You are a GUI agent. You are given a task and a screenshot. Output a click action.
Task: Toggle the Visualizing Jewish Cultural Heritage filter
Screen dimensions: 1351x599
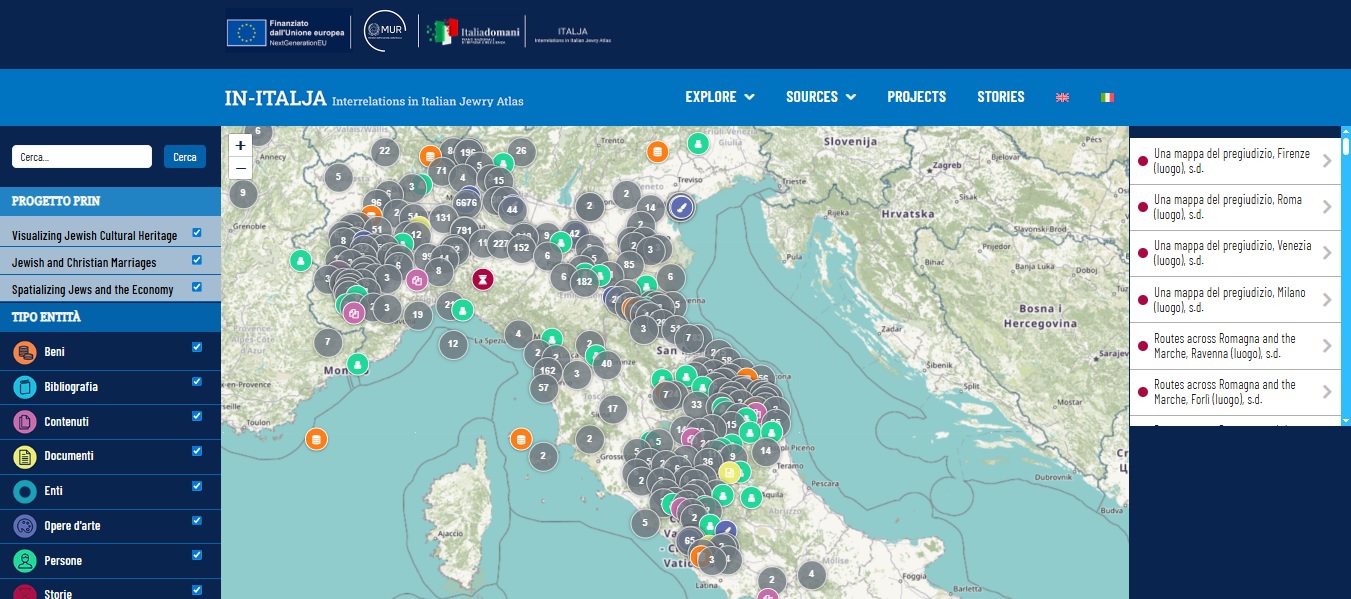click(x=197, y=232)
